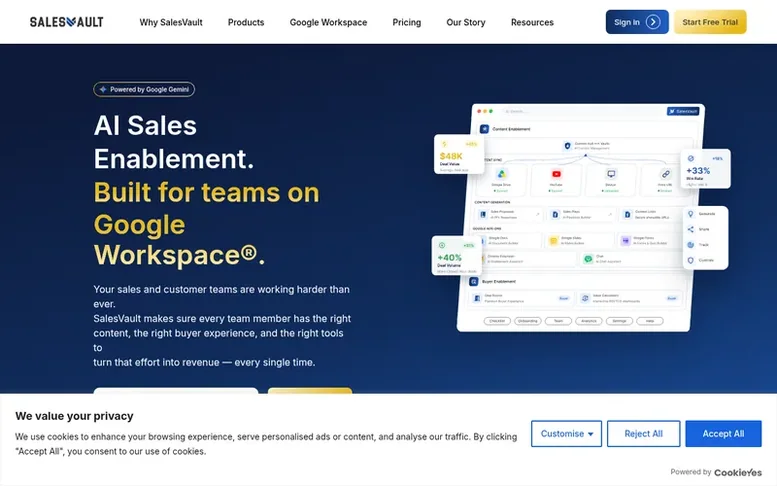777x486 pixels.
Task: Click the Controls shield icon in side card
Action: click(x=690, y=260)
